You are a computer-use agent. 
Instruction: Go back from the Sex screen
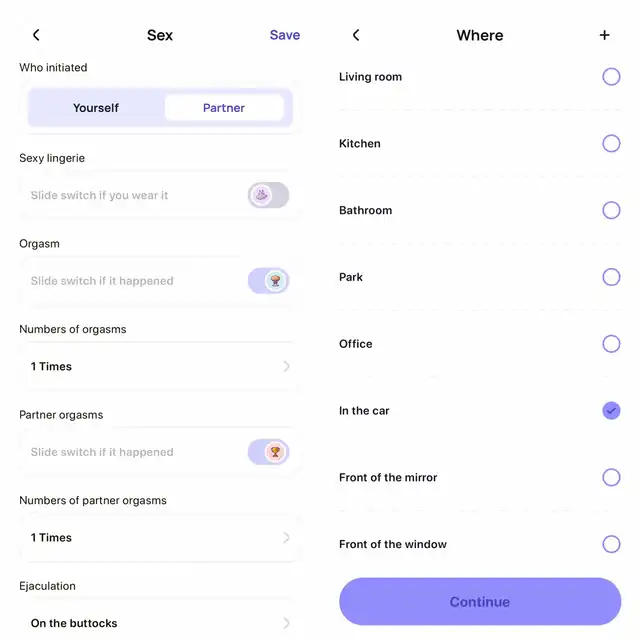tap(36, 35)
